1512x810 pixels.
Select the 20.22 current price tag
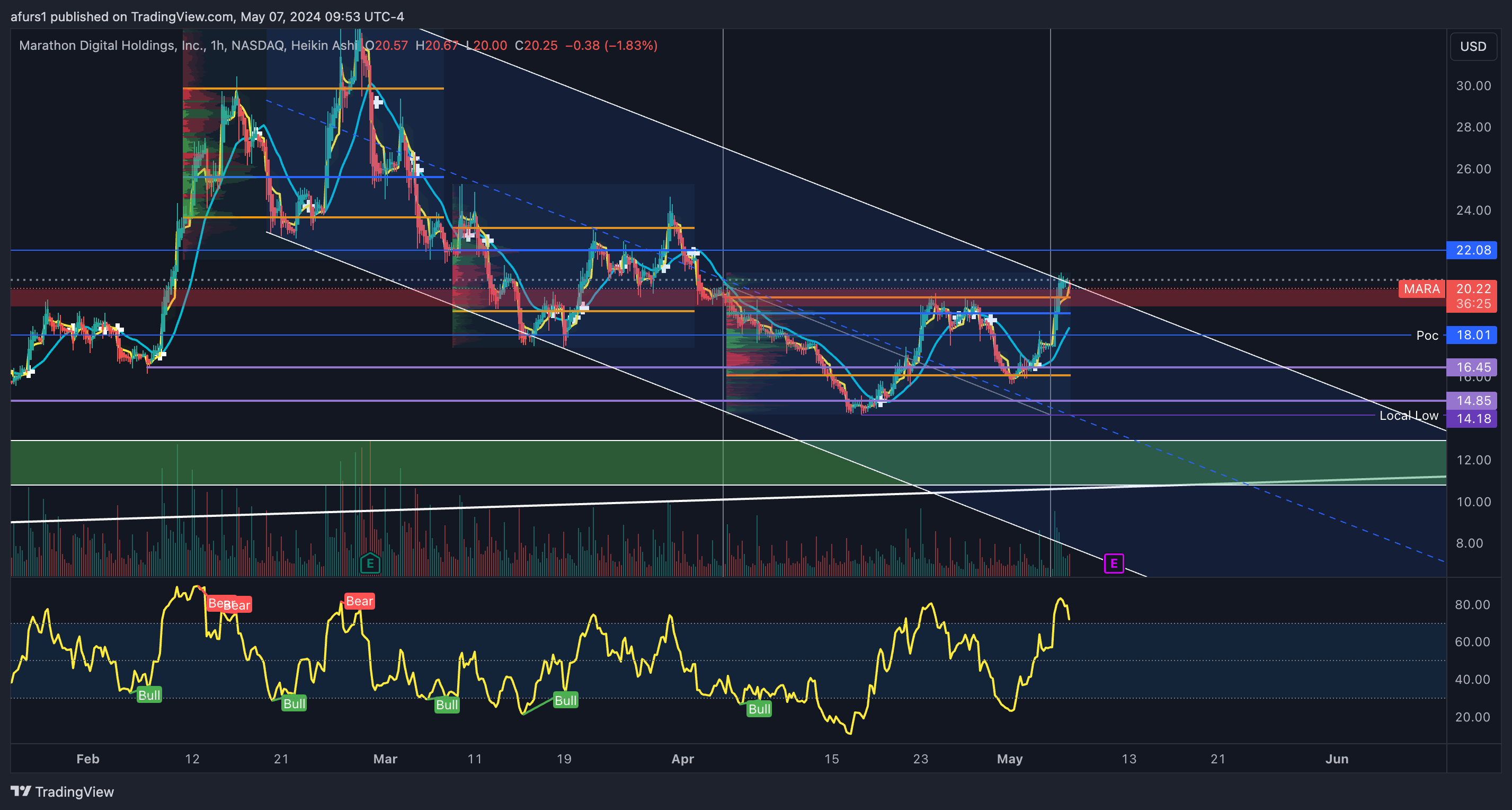point(1472,288)
